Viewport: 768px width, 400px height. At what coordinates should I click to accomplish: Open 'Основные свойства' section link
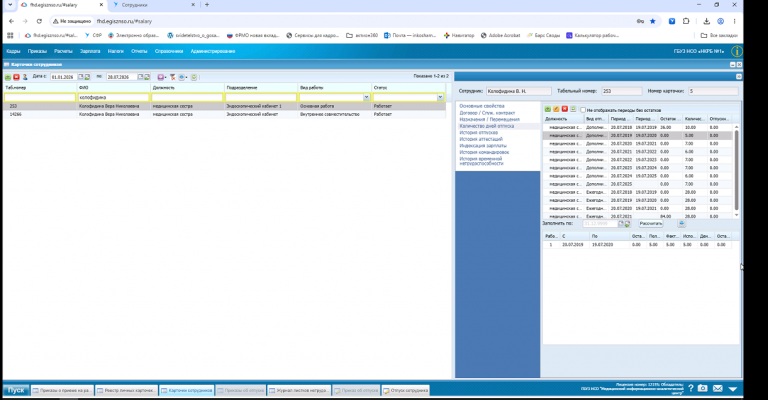tap(482, 106)
